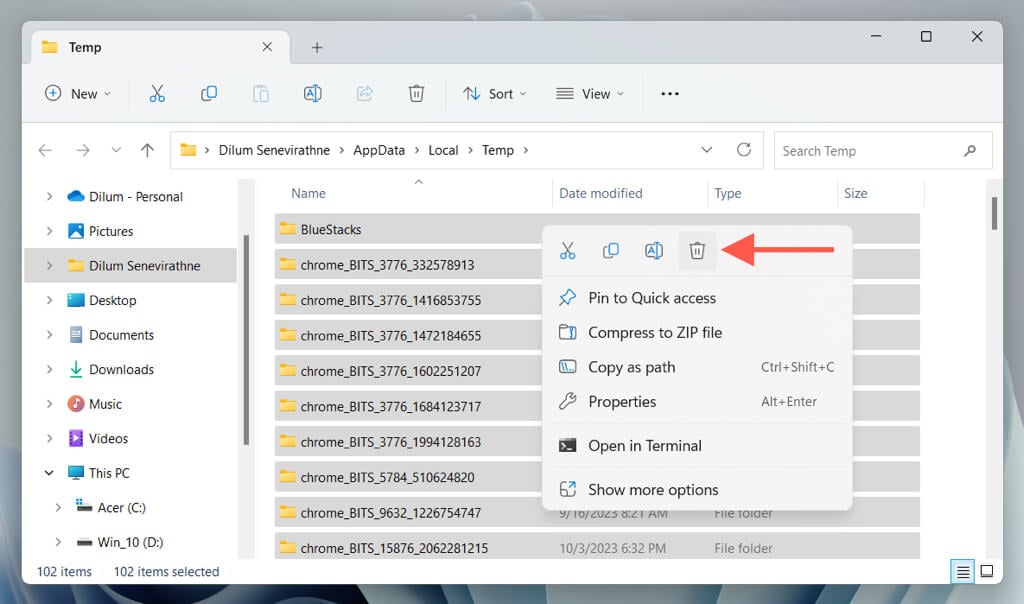Go up one folder level
The height and width of the screenshot is (604, 1024).
(x=148, y=150)
